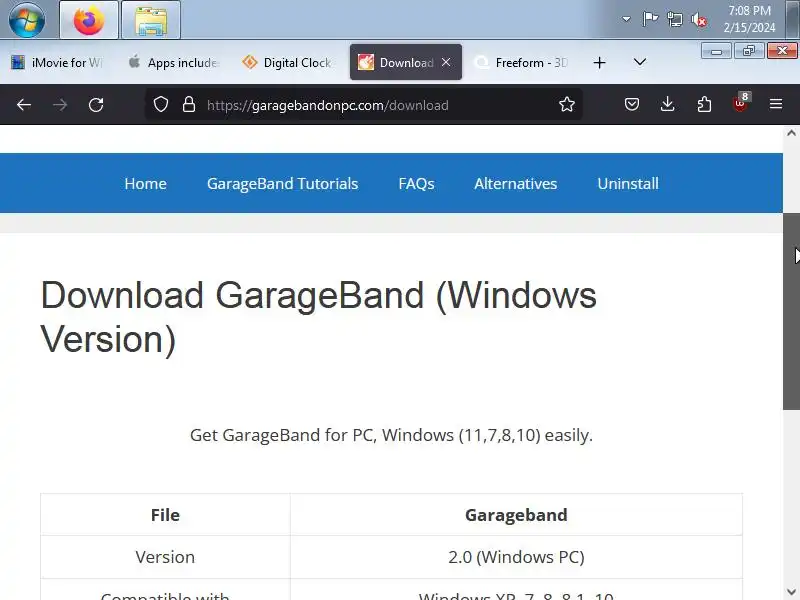Reload the current page
The height and width of the screenshot is (600, 800).
(96, 105)
